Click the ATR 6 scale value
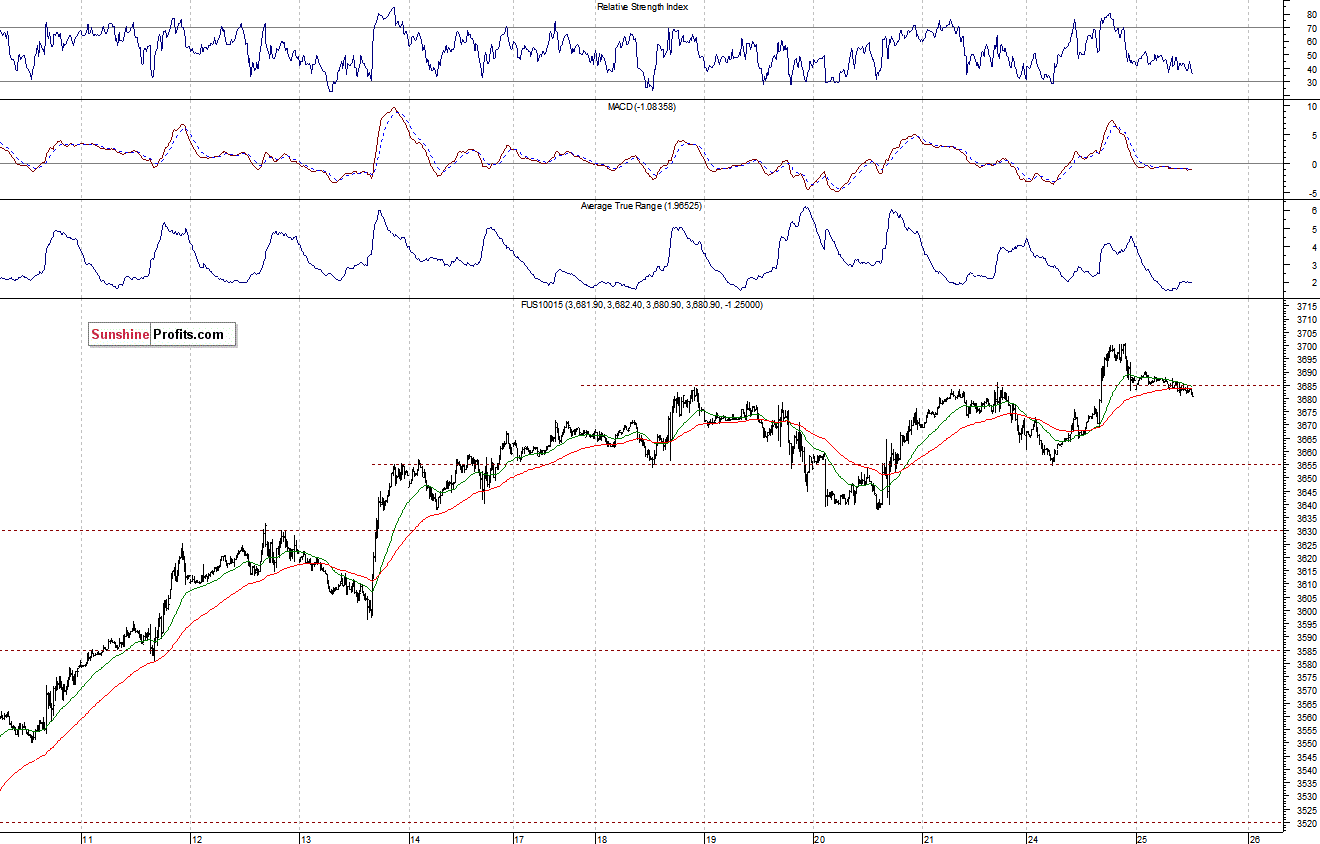Image resolution: width=1320 pixels, height=844 pixels. tap(1313, 211)
